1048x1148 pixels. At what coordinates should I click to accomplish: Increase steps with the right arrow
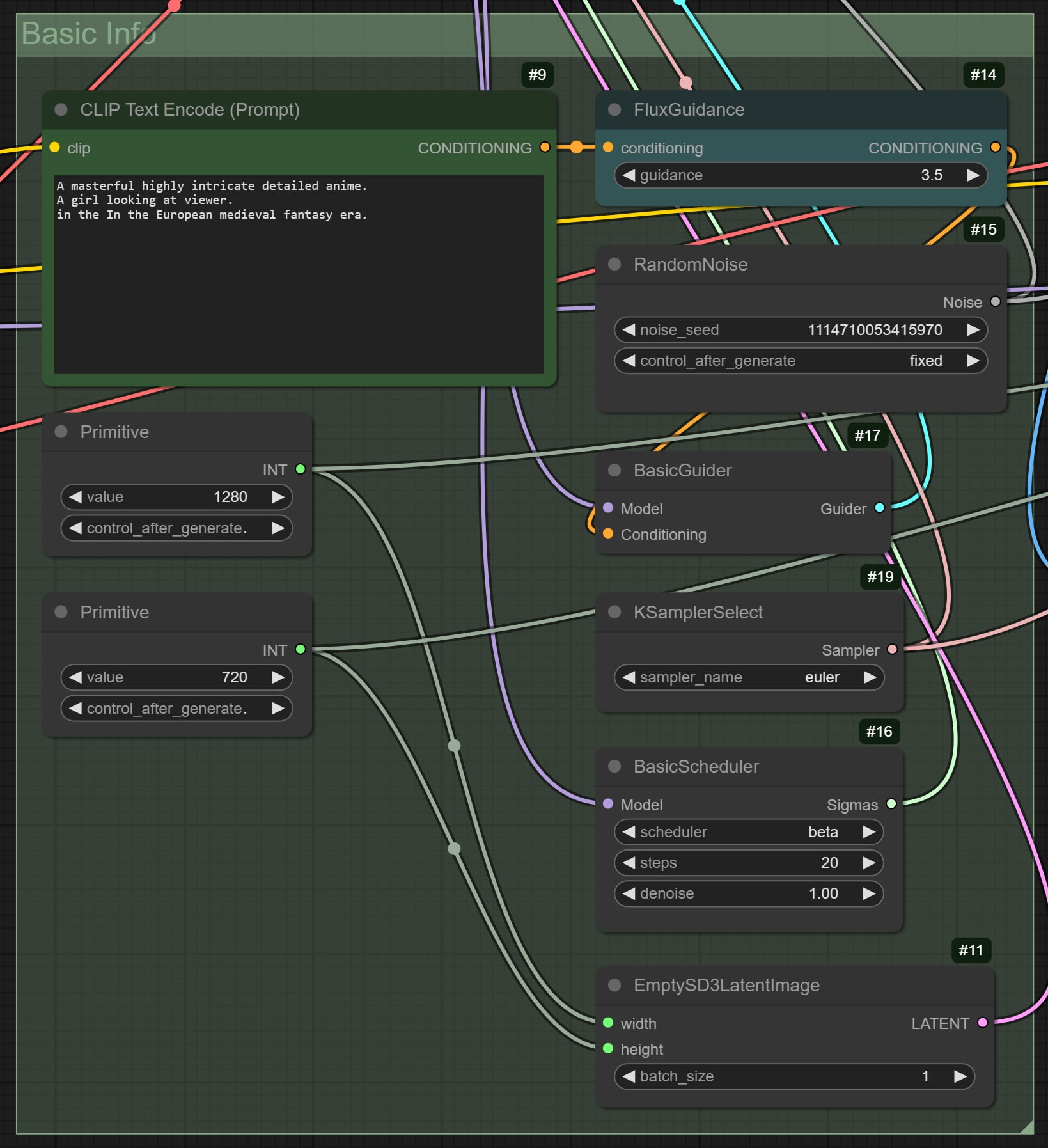[x=868, y=863]
